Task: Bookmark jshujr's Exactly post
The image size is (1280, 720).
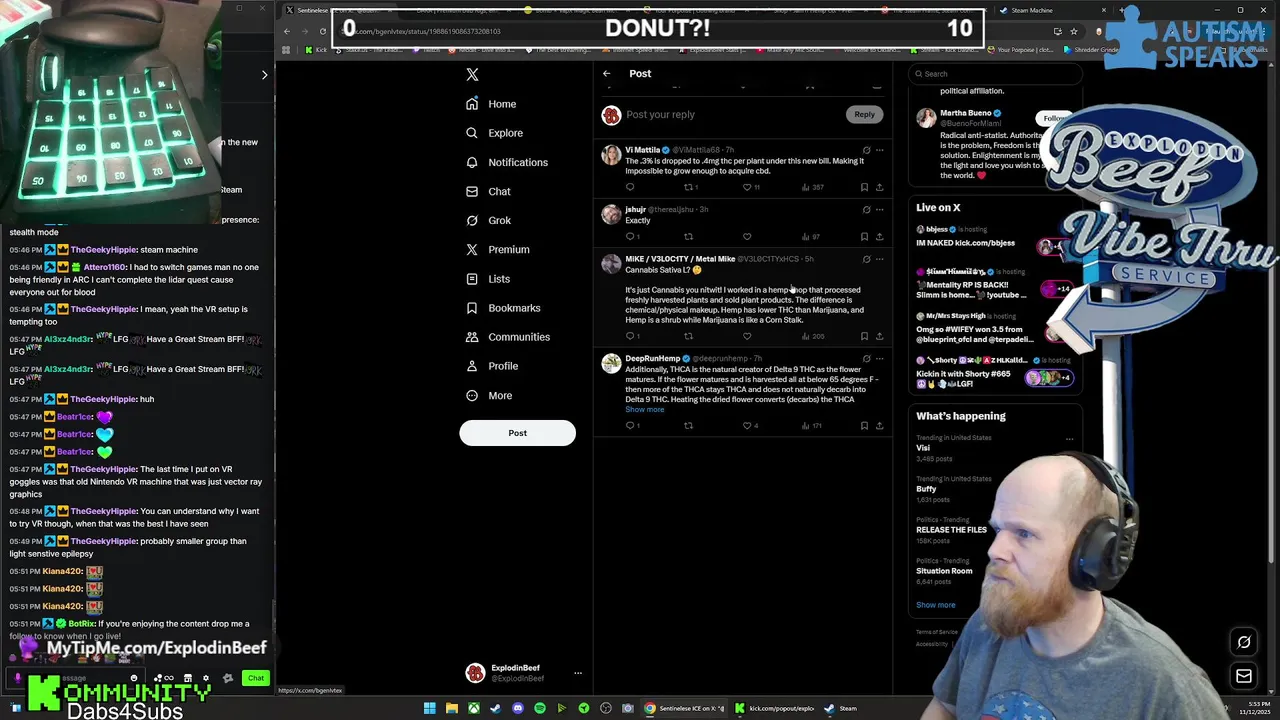Action: click(x=864, y=237)
